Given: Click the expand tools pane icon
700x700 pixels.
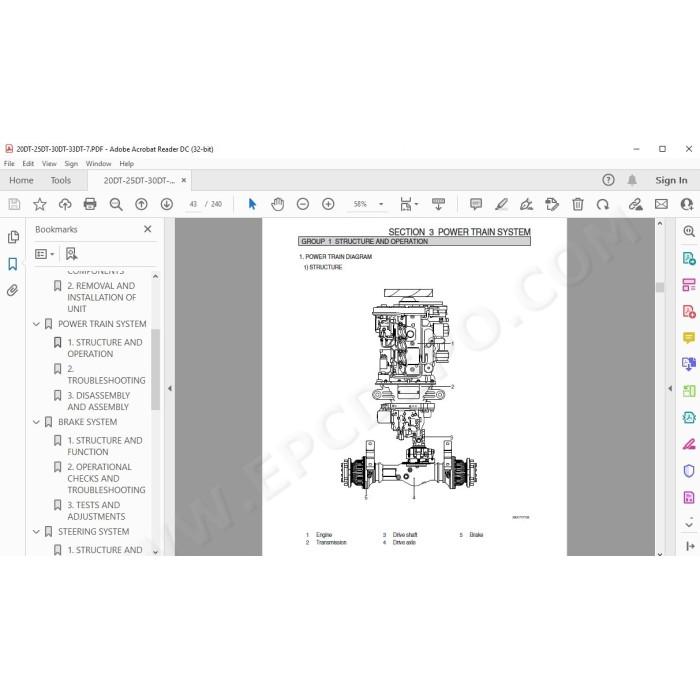Looking at the screenshot, I should [x=690, y=546].
